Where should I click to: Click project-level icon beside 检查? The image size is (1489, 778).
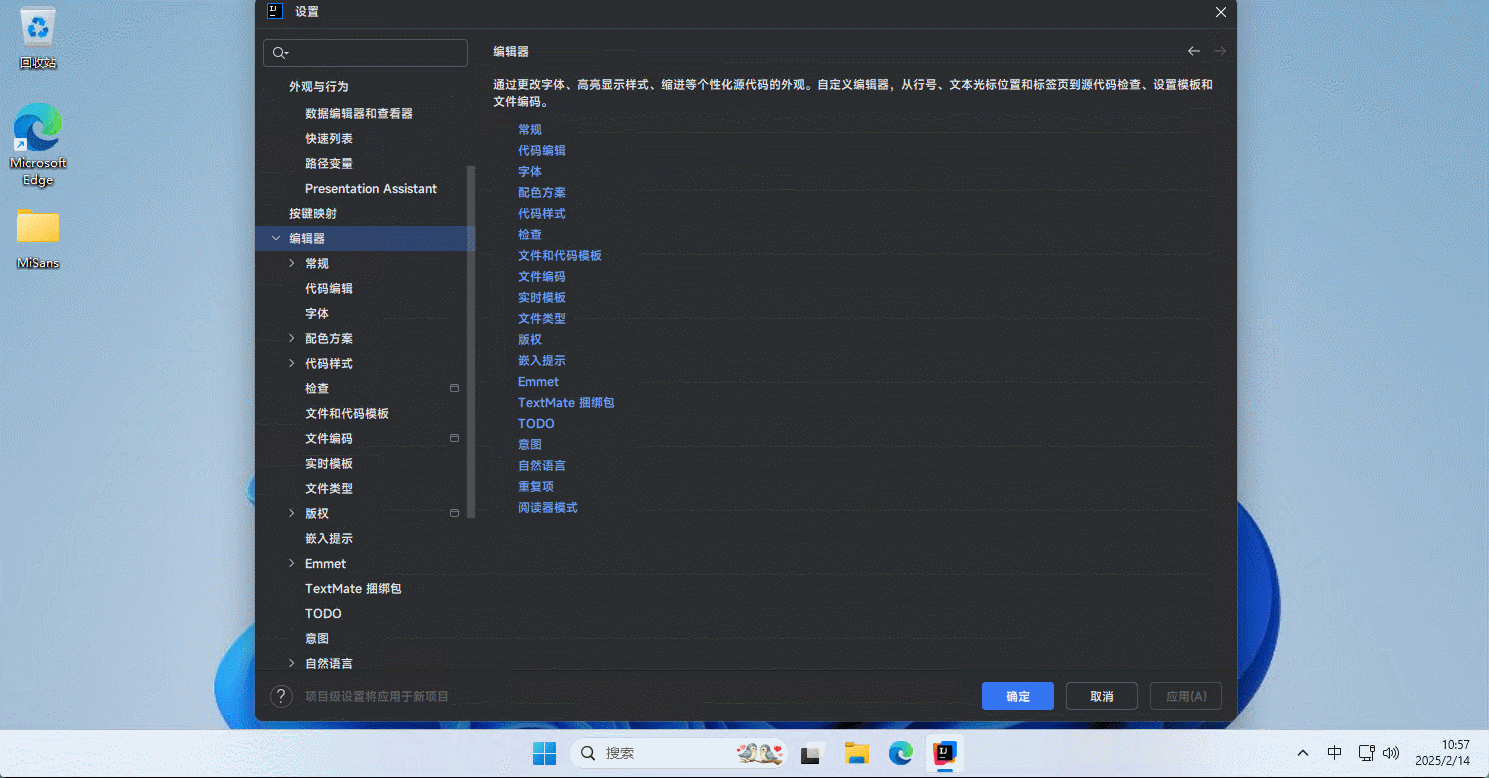pos(454,388)
